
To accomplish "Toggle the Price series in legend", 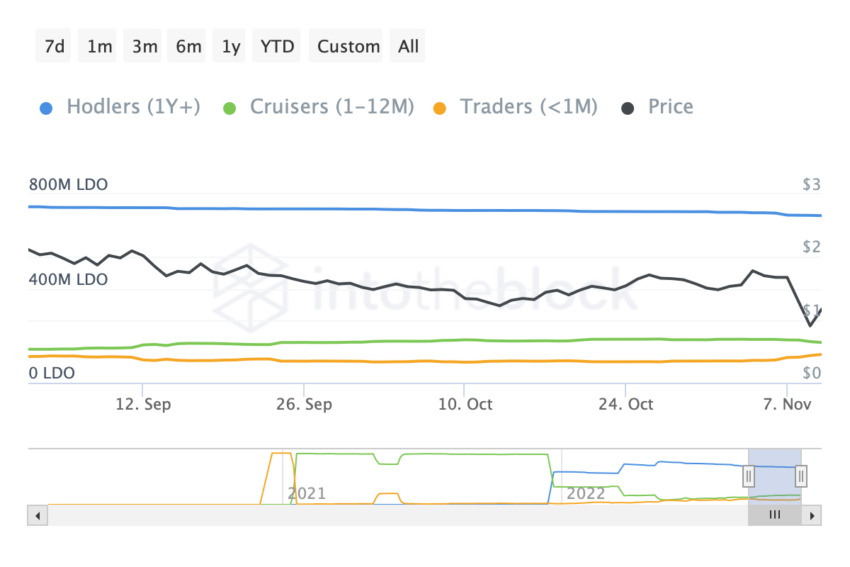I will click(x=670, y=107).
